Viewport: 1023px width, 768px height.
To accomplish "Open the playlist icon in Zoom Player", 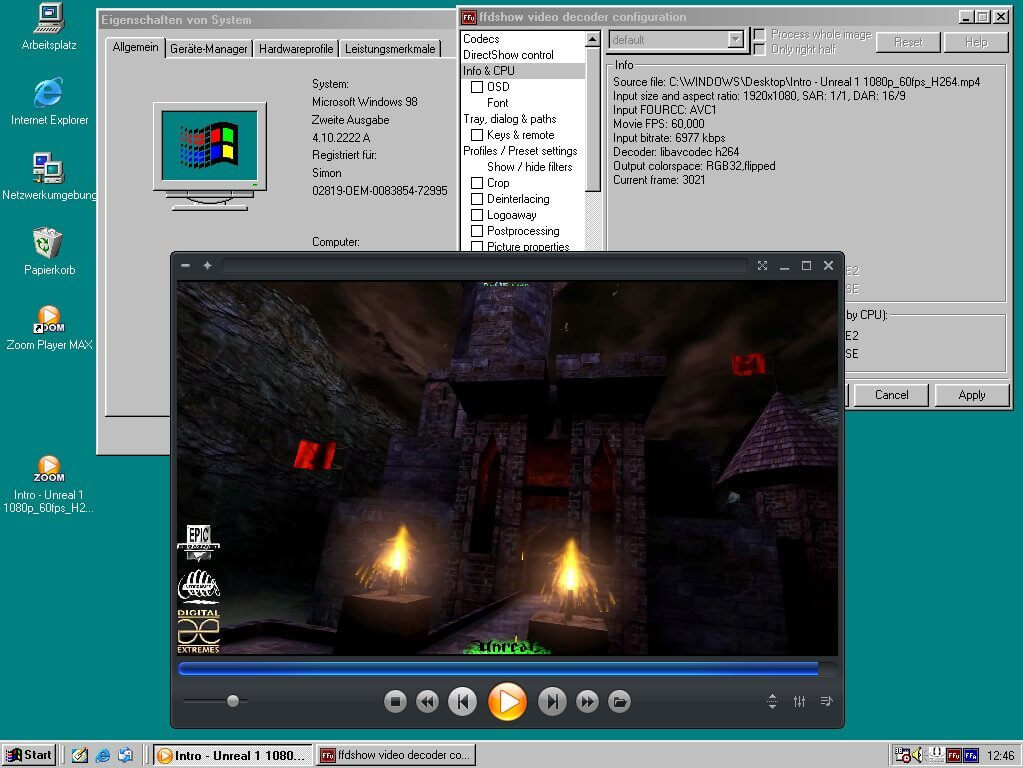I will point(826,701).
